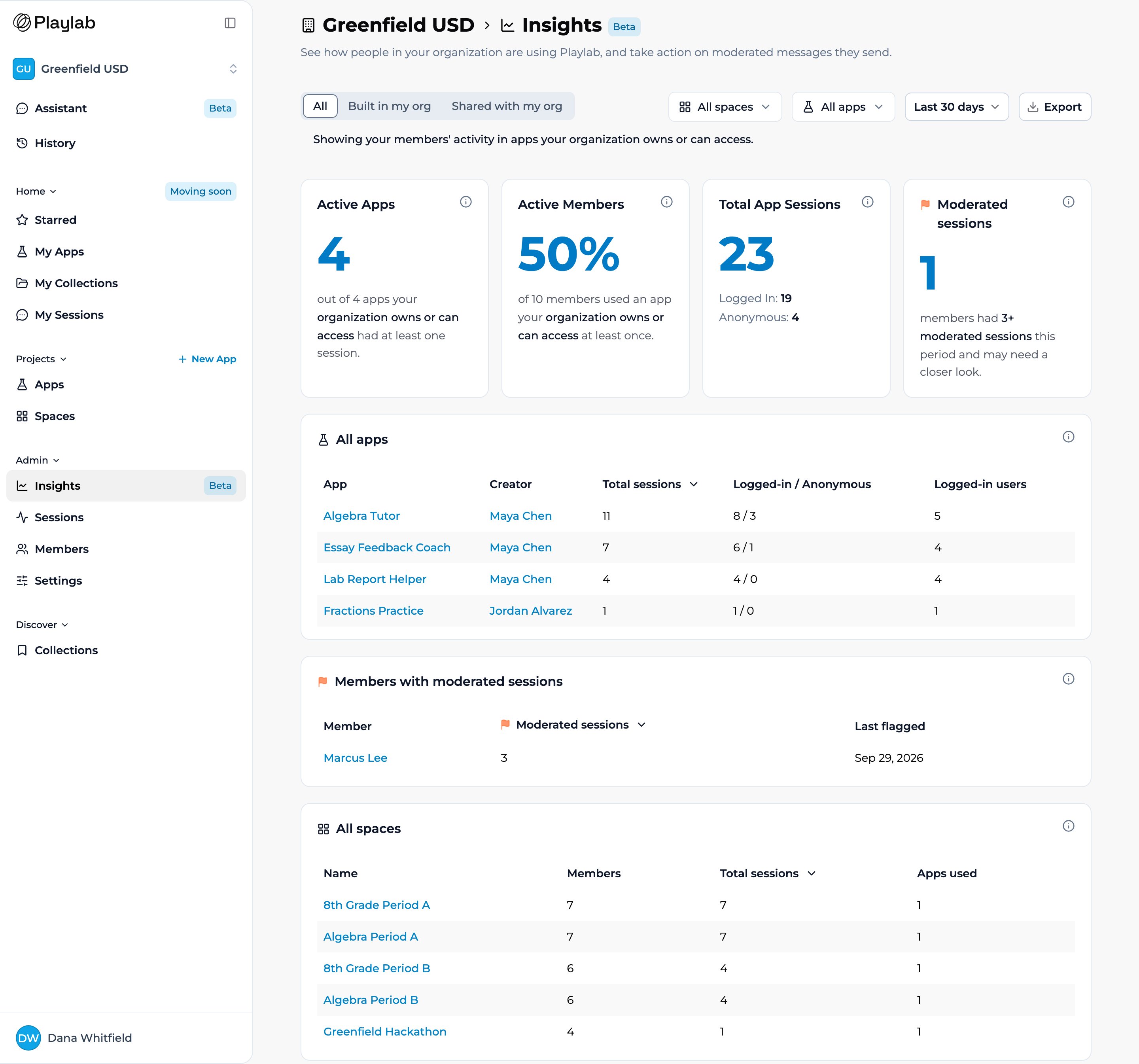Open creator Jordan Alvarez link
The image size is (1139, 1064).
tap(530, 610)
